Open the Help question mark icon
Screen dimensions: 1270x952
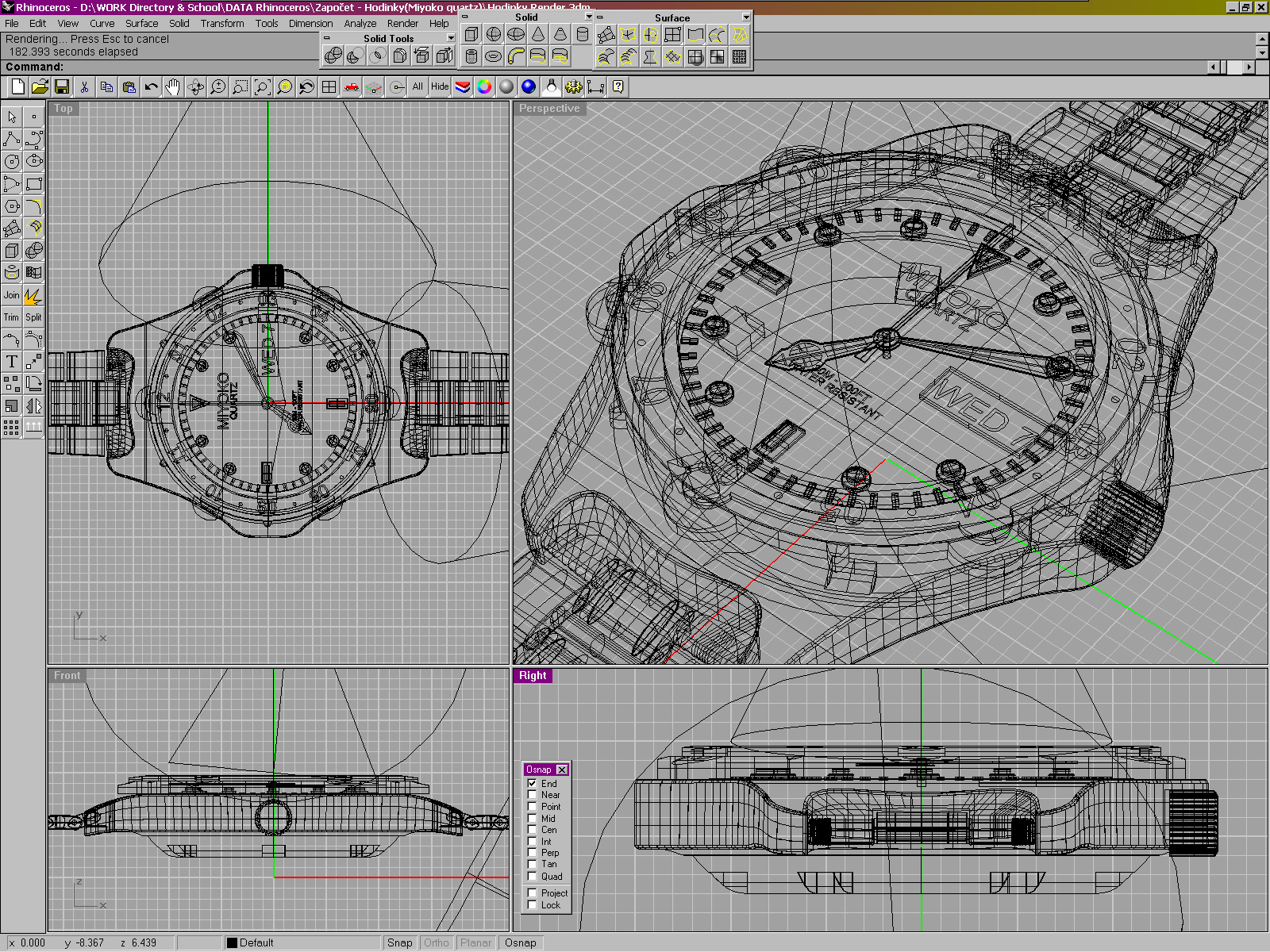click(618, 86)
